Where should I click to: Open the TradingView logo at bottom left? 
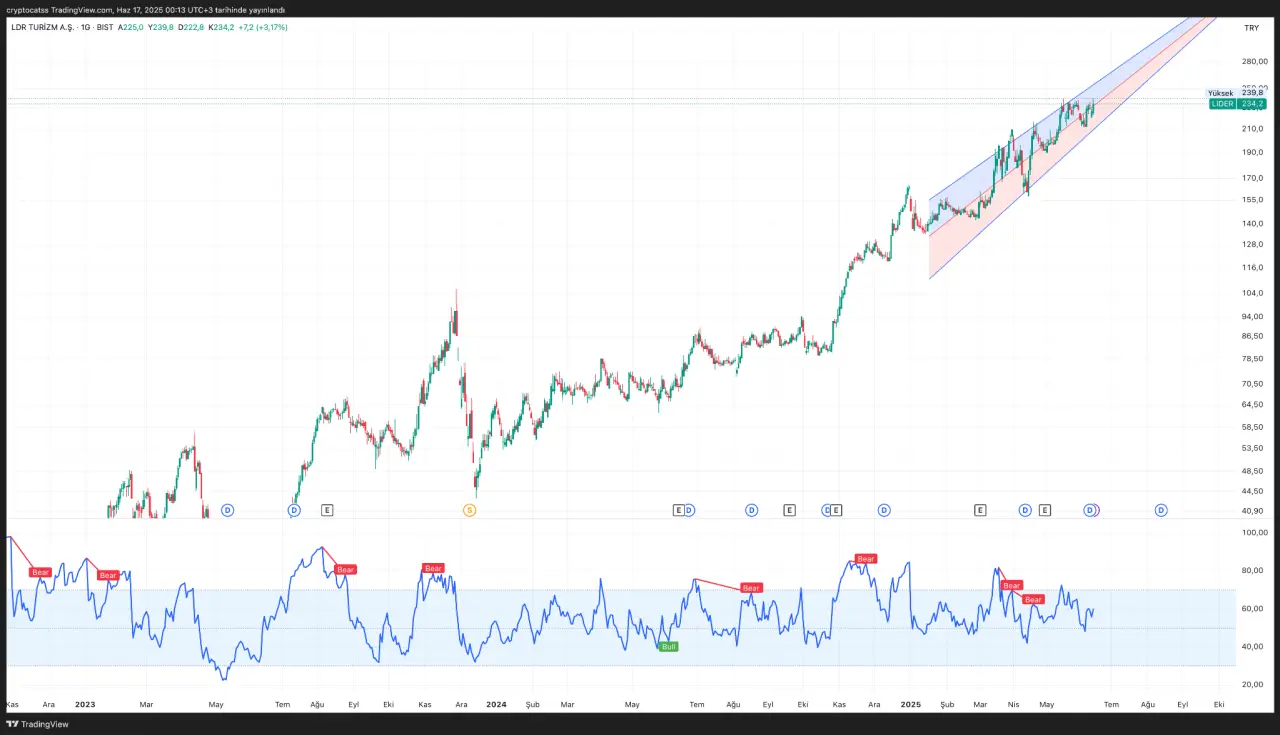[x=36, y=724]
